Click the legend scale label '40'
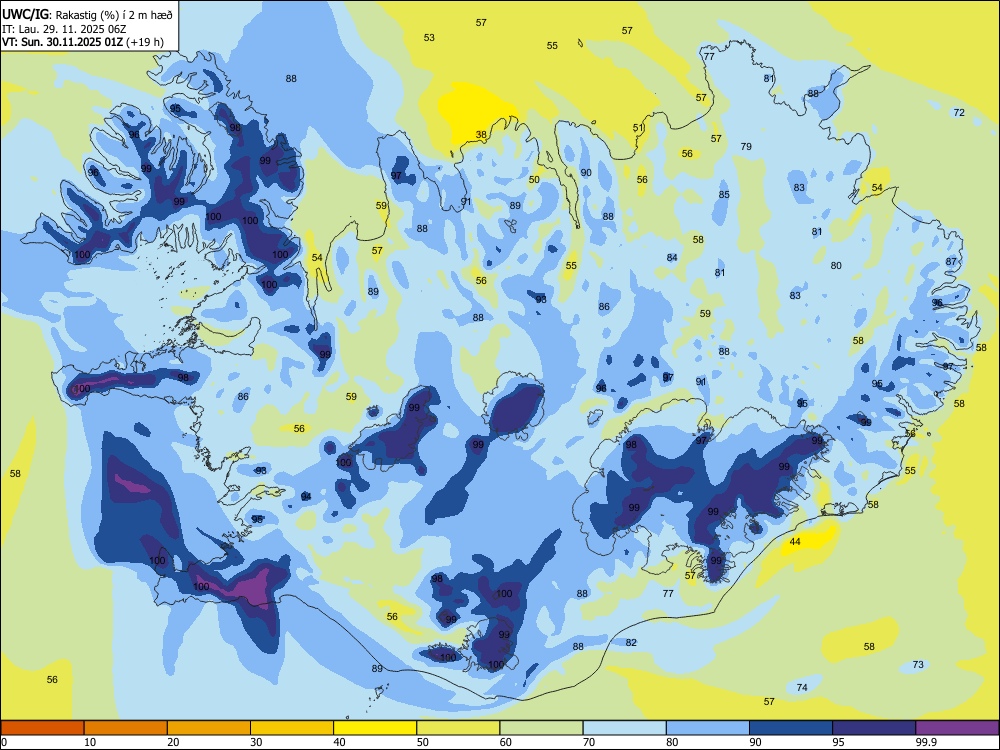This screenshot has height=750, width=1000. click(339, 742)
